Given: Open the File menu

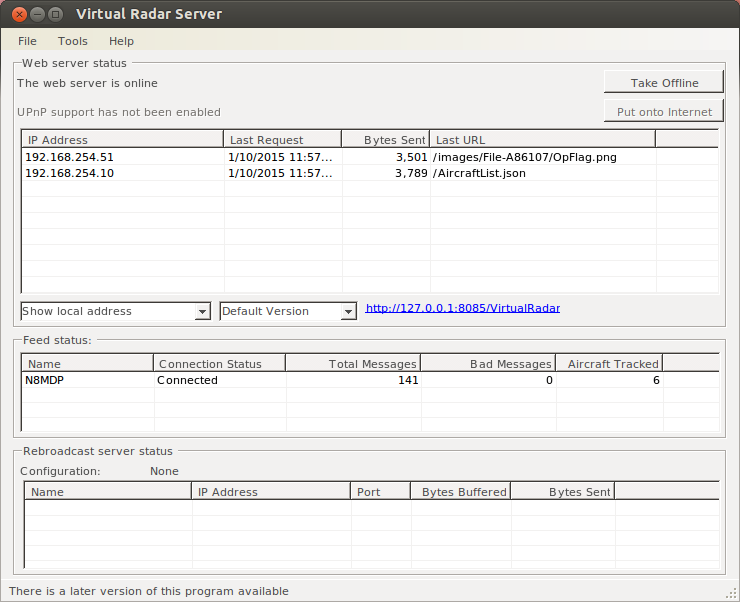Looking at the screenshot, I should (27, 41).
